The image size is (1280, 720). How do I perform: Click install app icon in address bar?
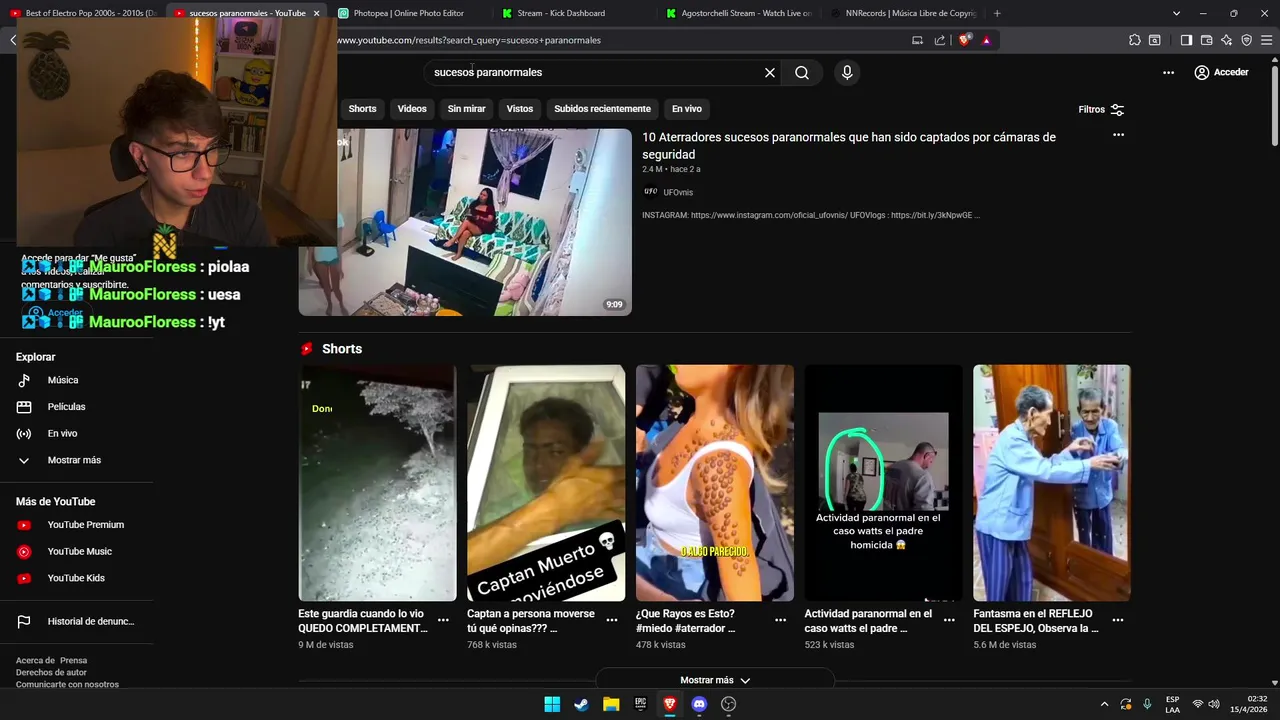pos(917,40)
